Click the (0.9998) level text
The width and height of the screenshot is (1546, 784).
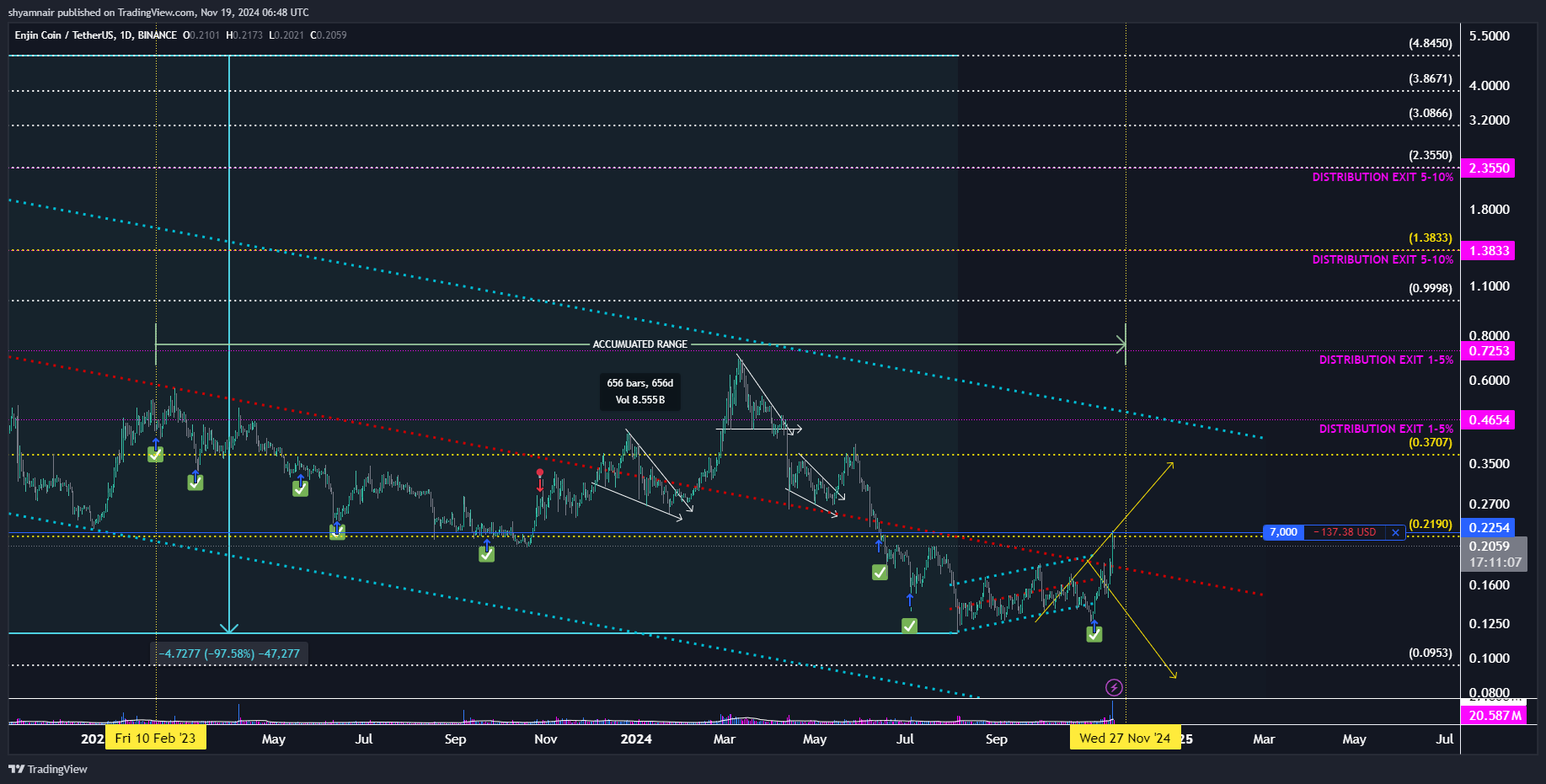coord(1431,289)
